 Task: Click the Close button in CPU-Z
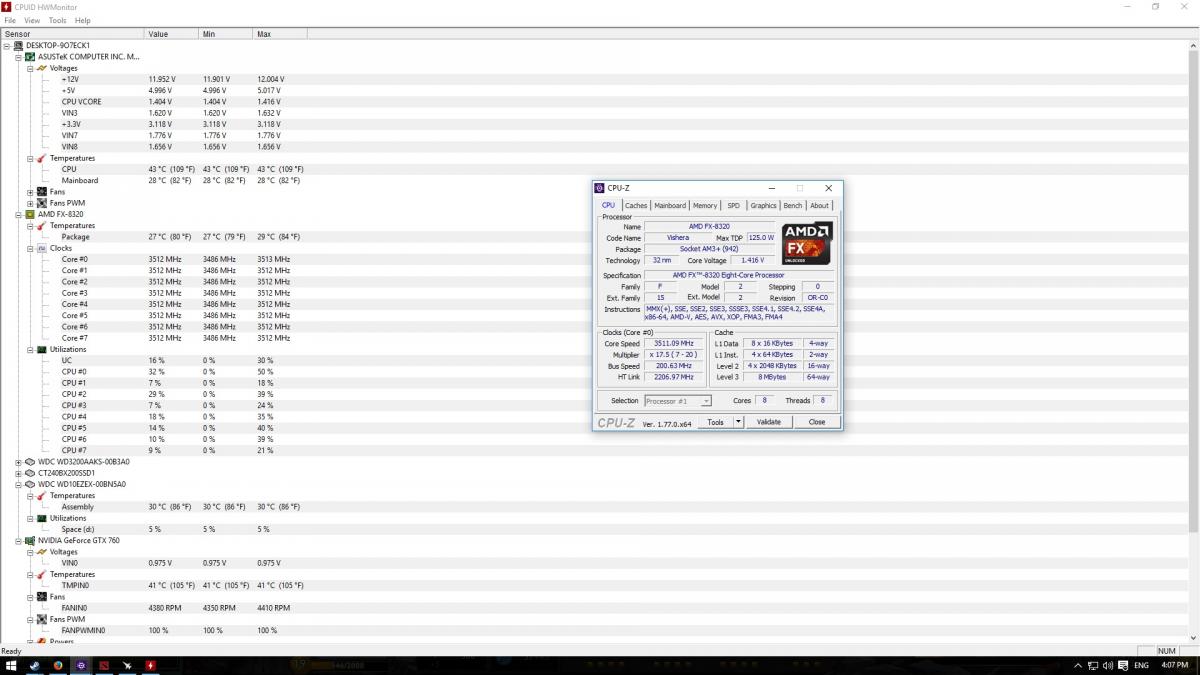click(x=817, y=422)
